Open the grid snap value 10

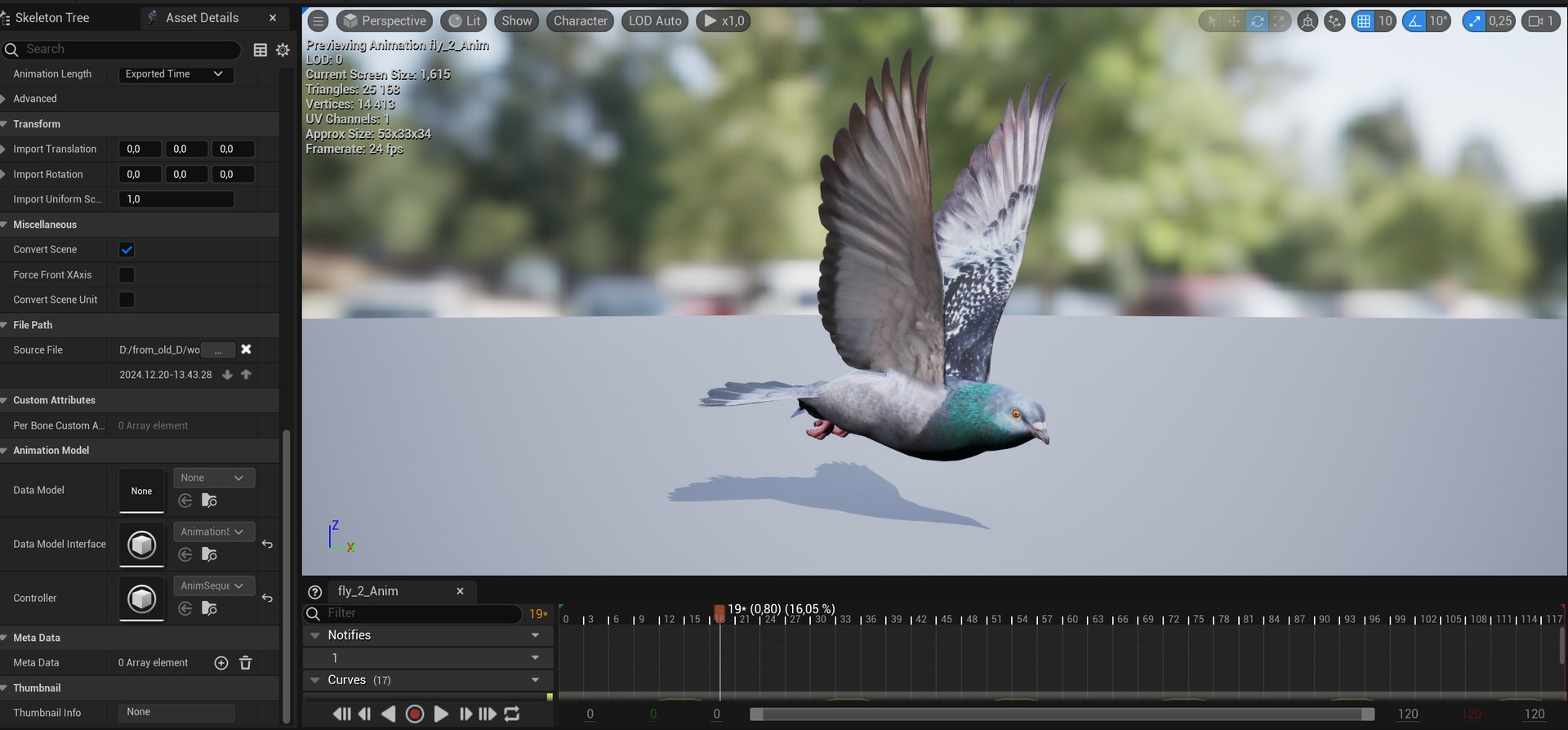pyautogui.click(x=1385, y=21)
